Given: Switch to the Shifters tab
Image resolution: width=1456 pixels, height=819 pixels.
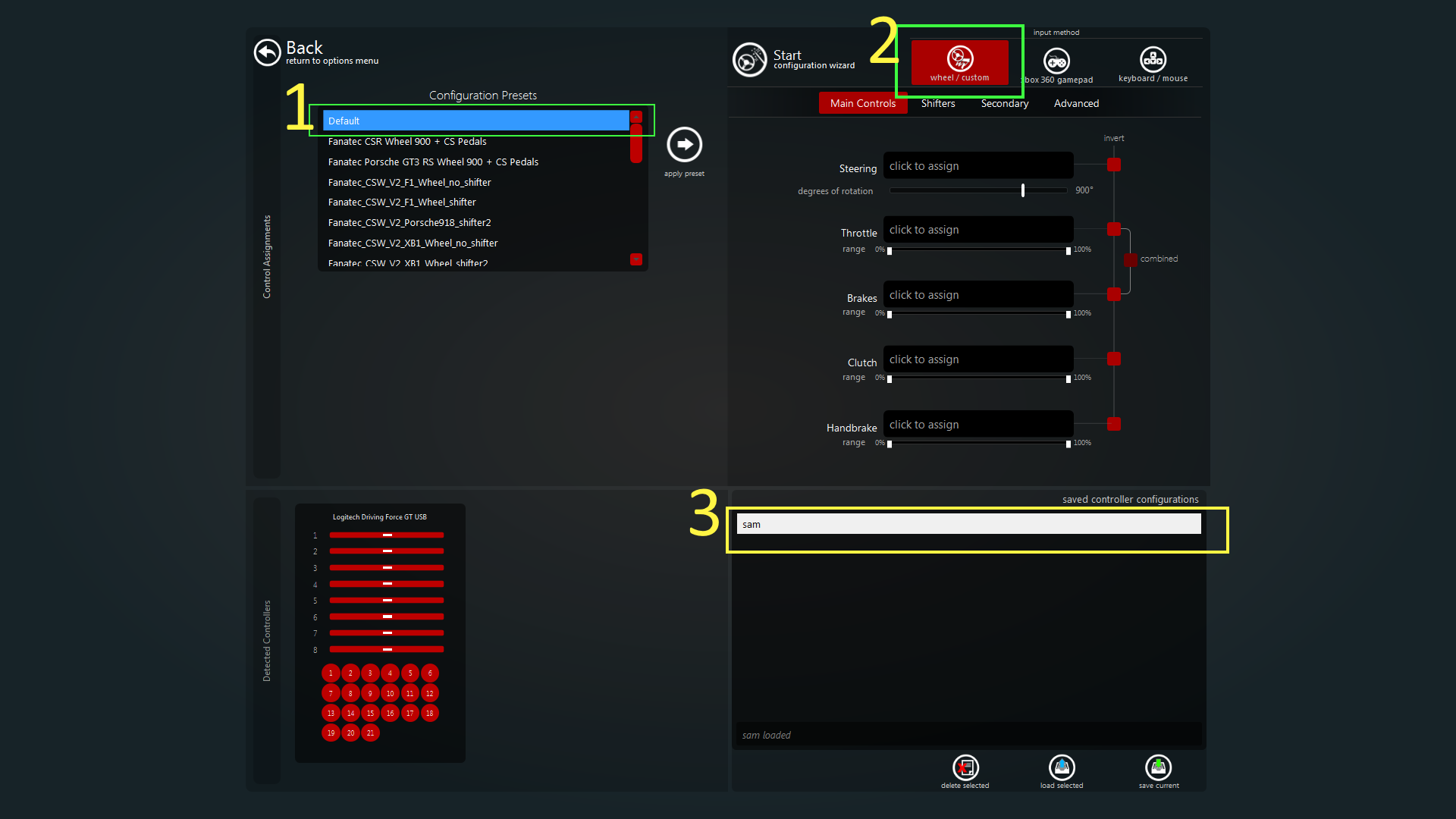Looking at the screenshot, I should click(938, 103).
